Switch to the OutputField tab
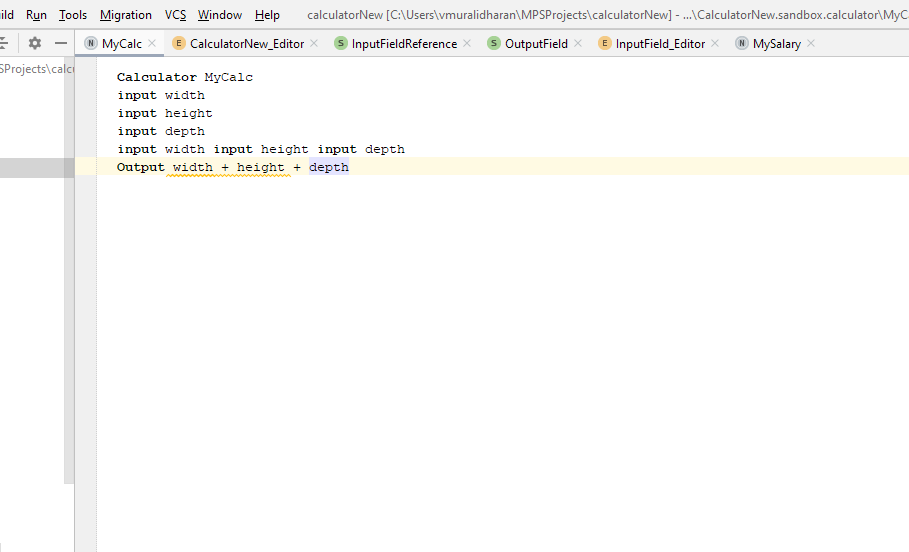Screen dimensions: 909x552 point(536,44)
